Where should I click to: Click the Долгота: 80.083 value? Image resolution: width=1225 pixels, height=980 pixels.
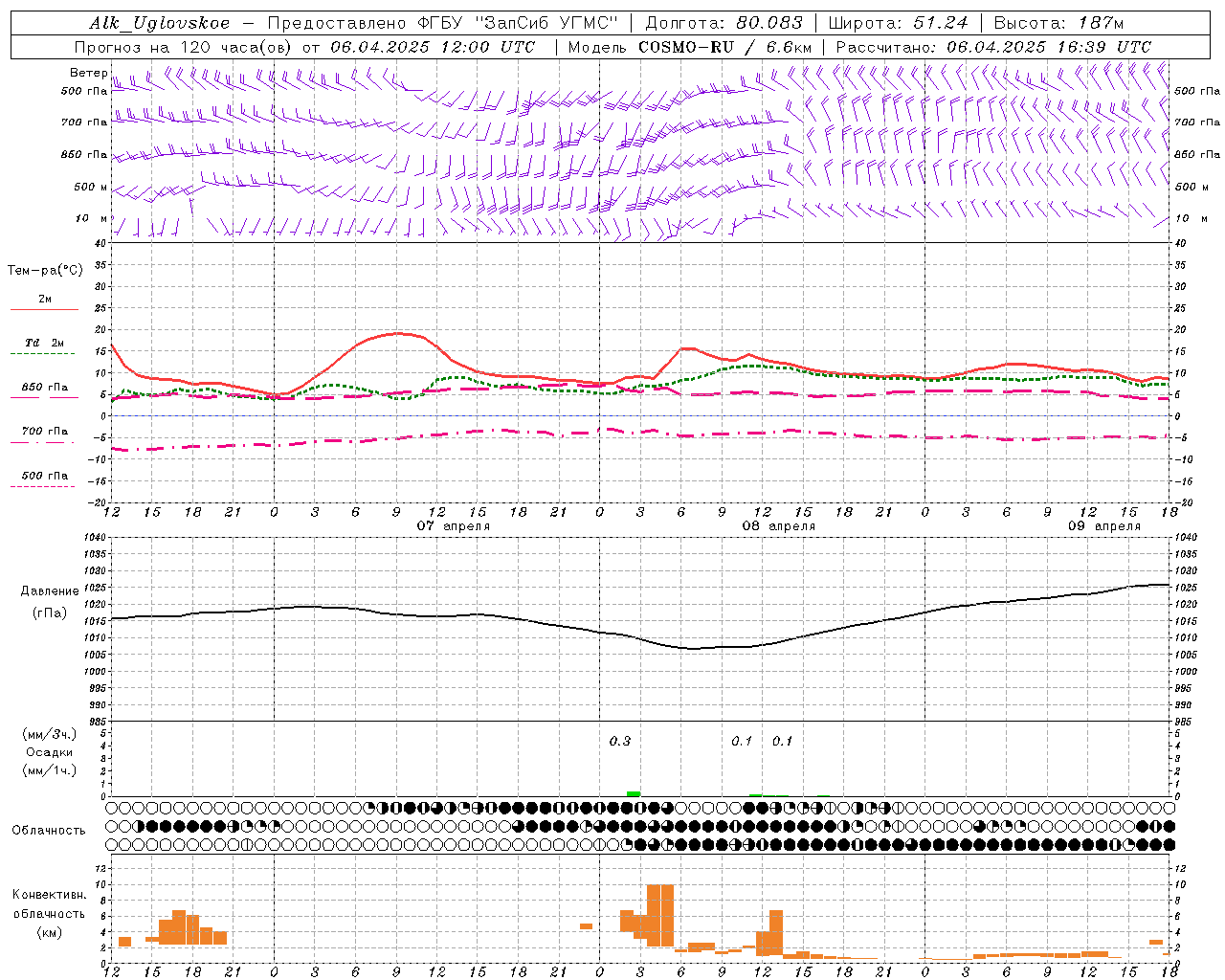pyautogui.click(x=724, y=23)
